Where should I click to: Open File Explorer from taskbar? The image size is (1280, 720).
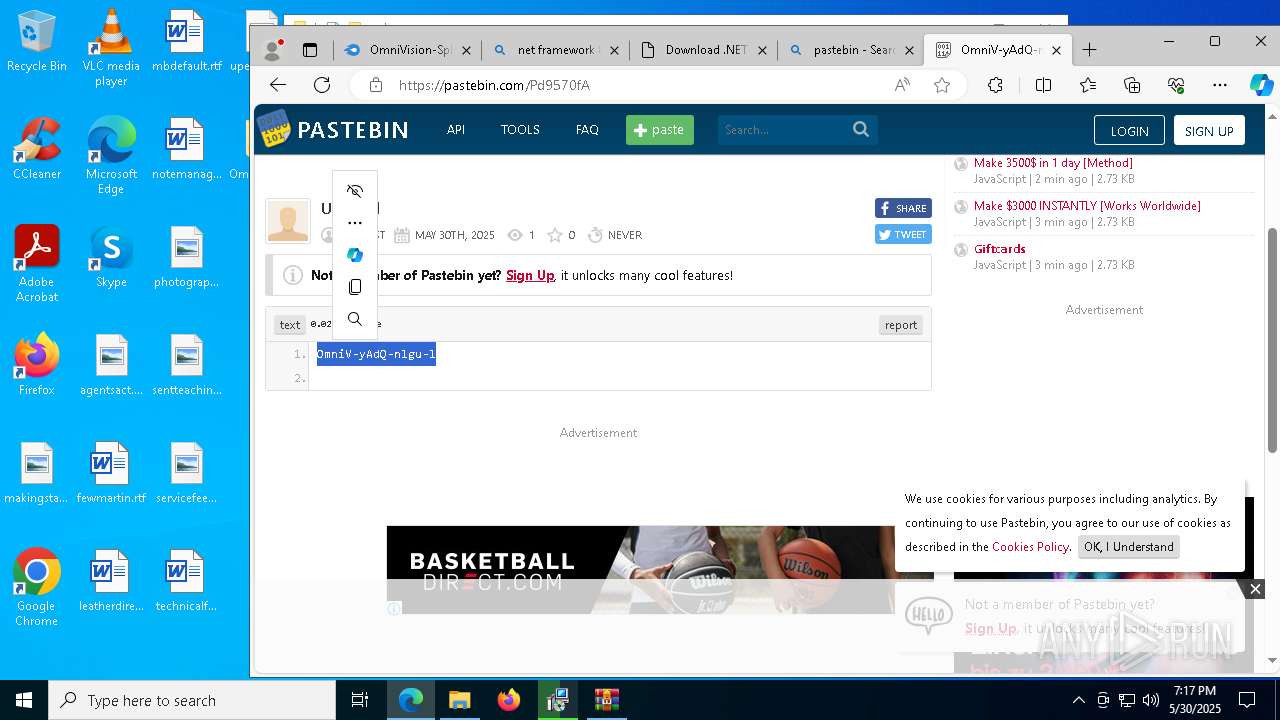459,700
